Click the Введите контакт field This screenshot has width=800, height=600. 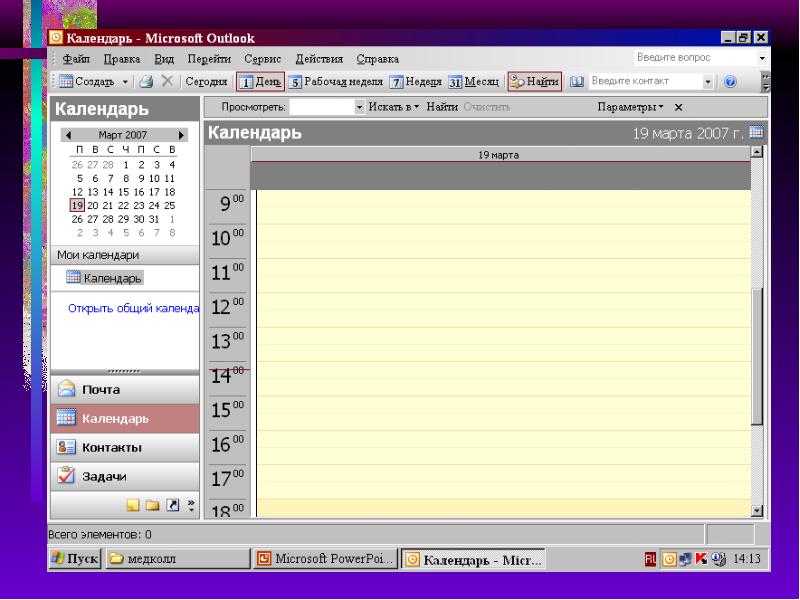coord(645,81)
